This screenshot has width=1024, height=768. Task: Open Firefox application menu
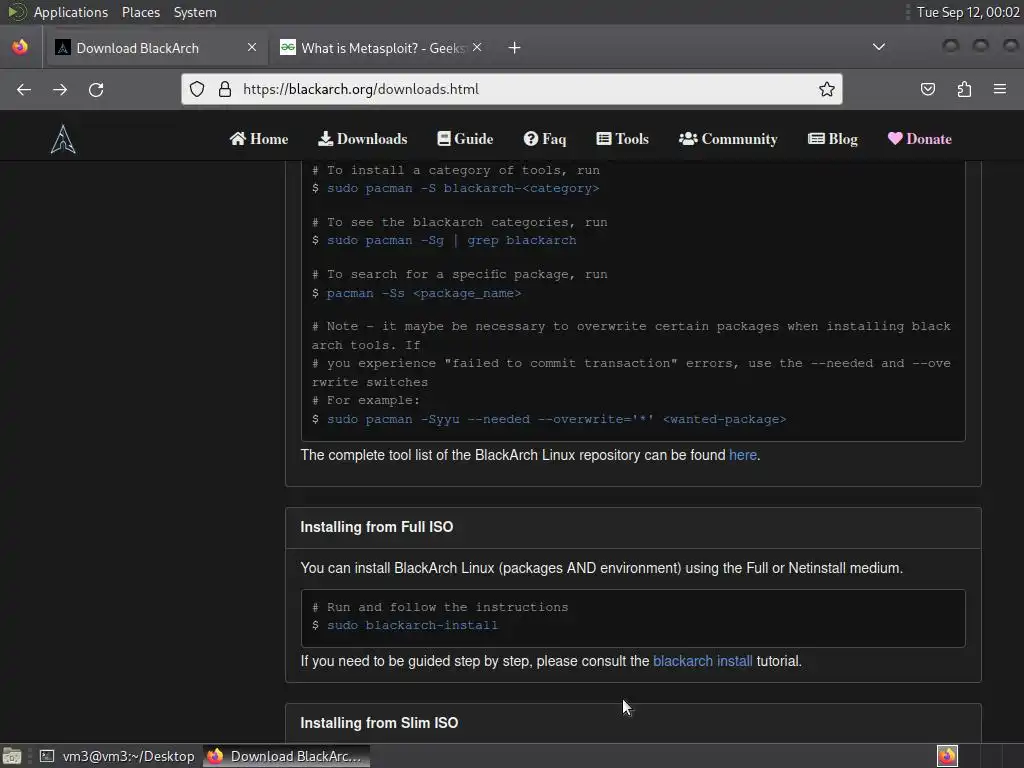pos(1000,89)
